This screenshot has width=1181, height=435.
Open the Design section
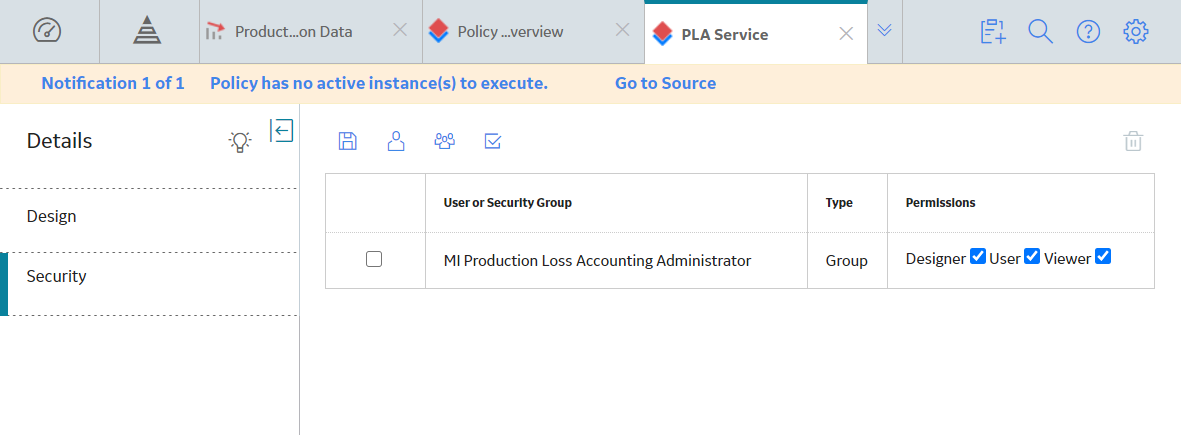[150, 217]
